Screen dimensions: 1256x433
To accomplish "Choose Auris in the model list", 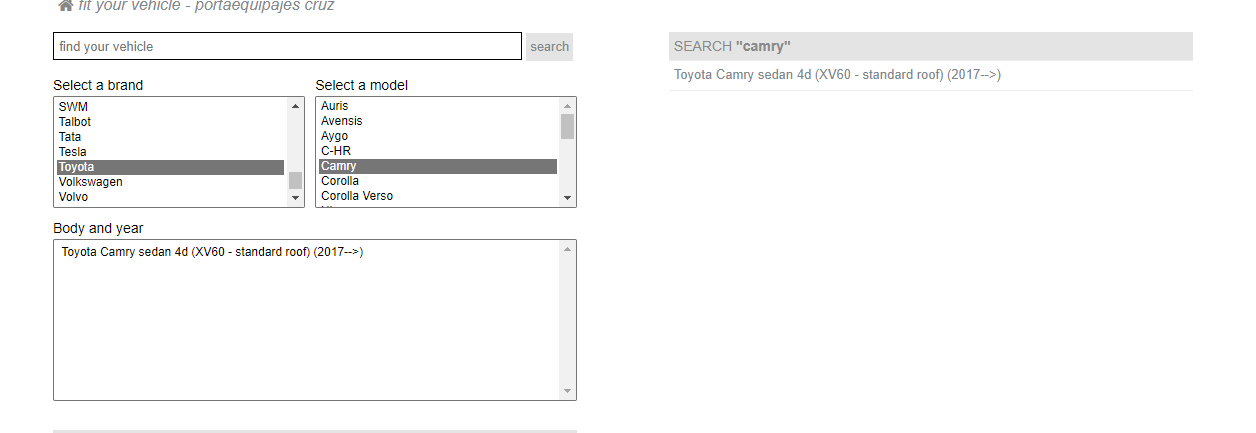I will pos(438,106).
